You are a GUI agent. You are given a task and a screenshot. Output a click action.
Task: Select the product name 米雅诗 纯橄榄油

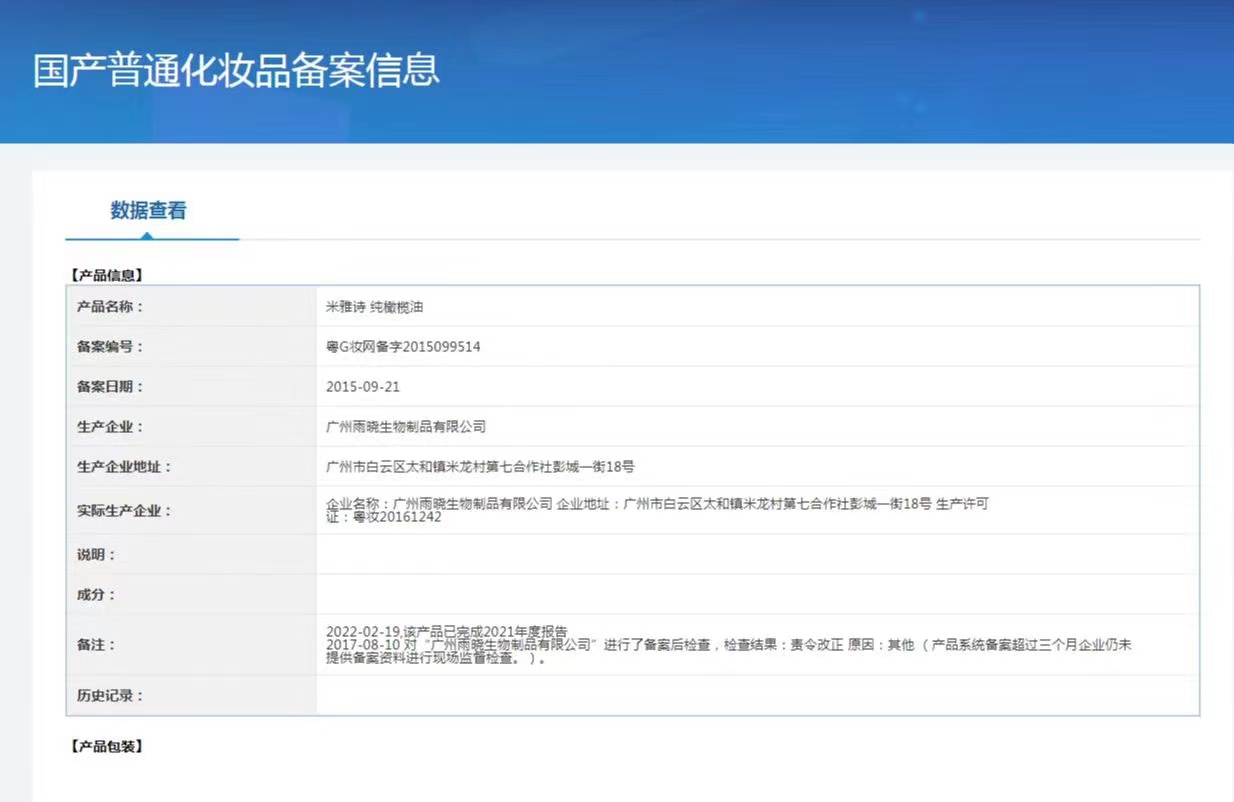coord(374,307)
